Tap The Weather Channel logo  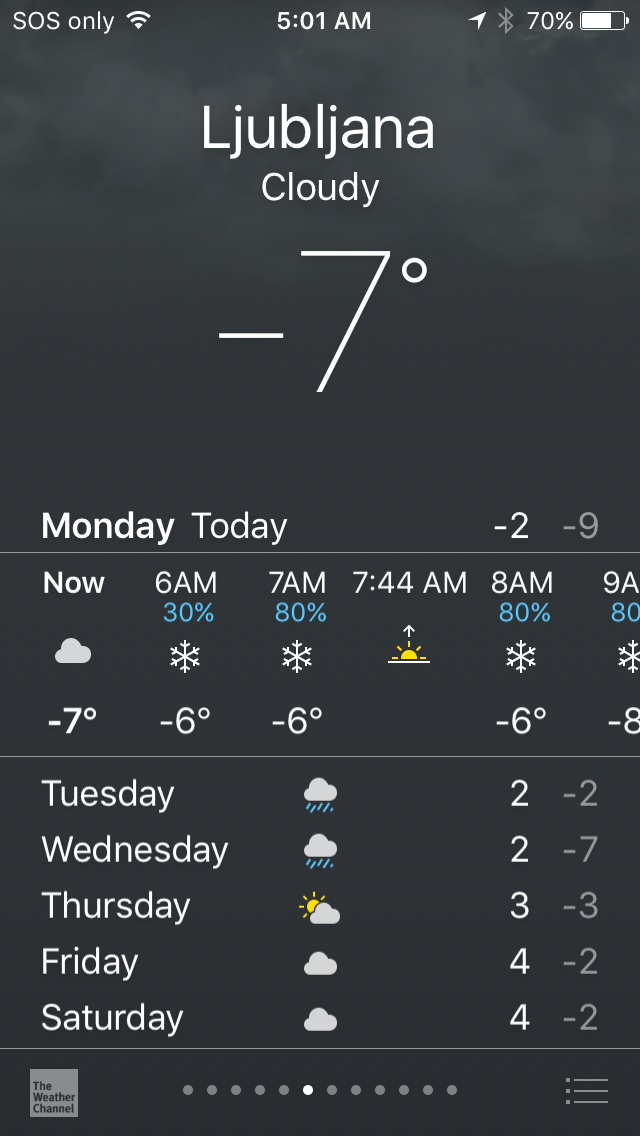click(53, 1092)
